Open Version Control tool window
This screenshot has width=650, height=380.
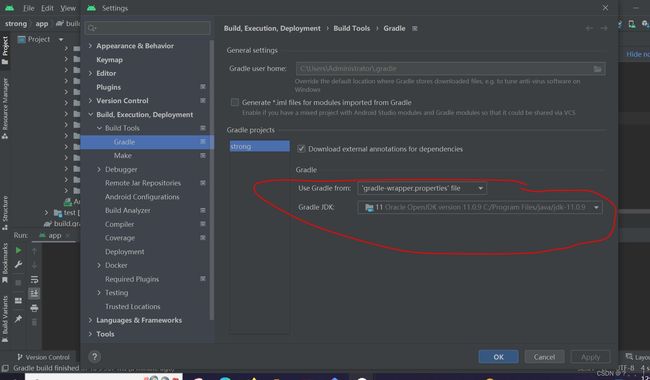point(44,357)
